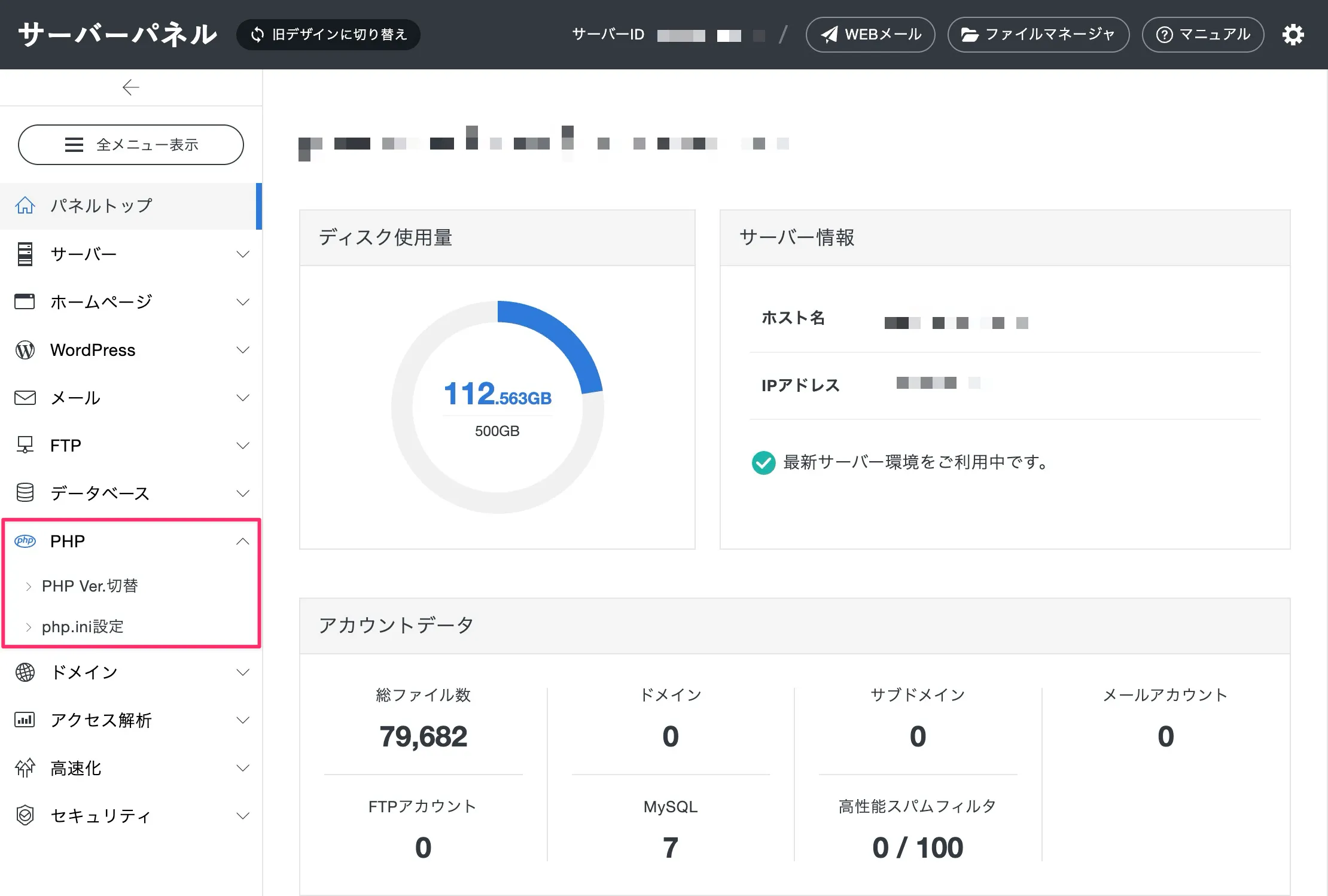The width and height of the screenshot is (1328, 896).
Task: Click the database cylinder icon in sidebar
Action: [x=25, y=493]
